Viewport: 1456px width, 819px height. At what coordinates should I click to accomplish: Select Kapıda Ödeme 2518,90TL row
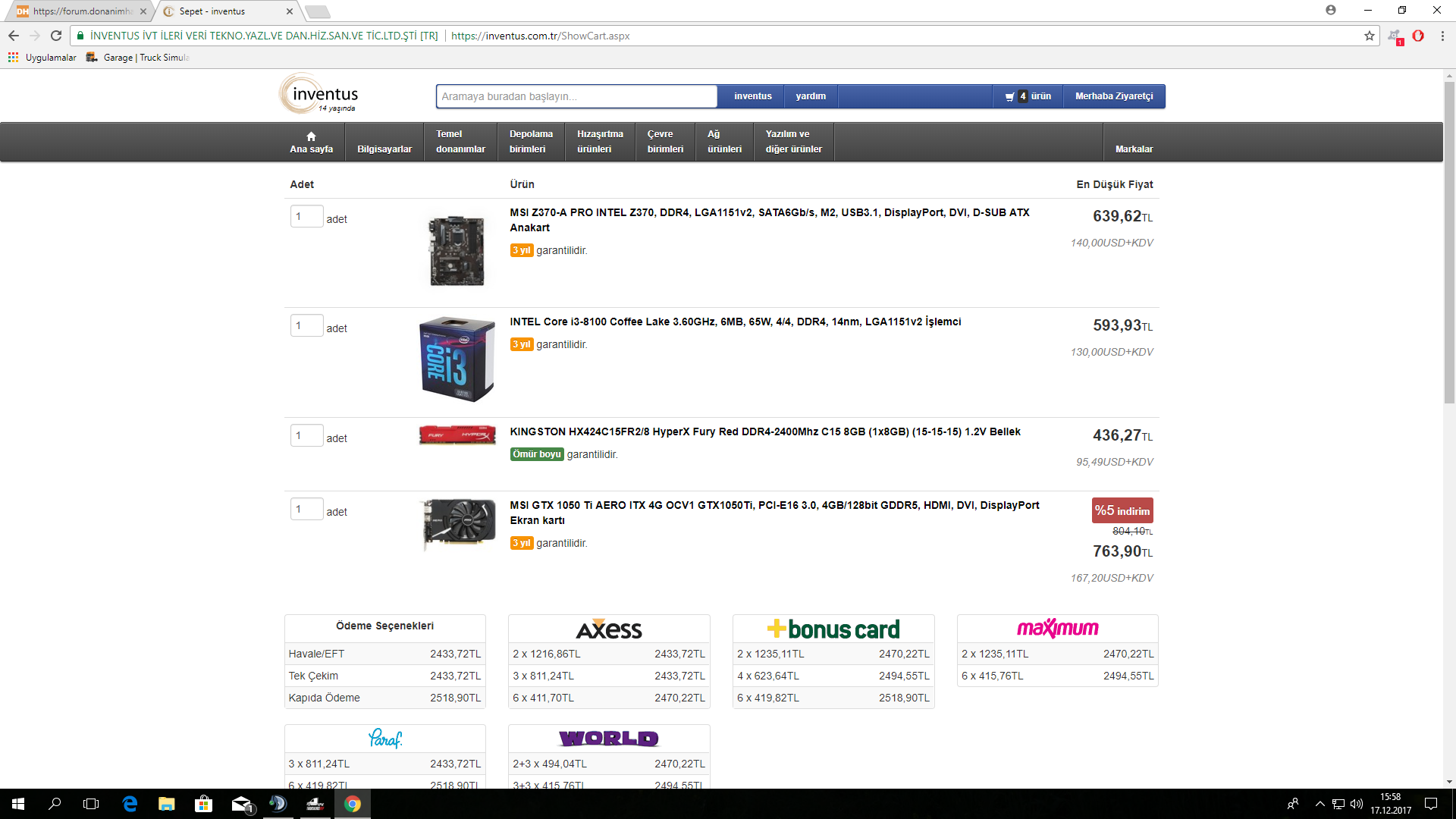coord(384,698)
